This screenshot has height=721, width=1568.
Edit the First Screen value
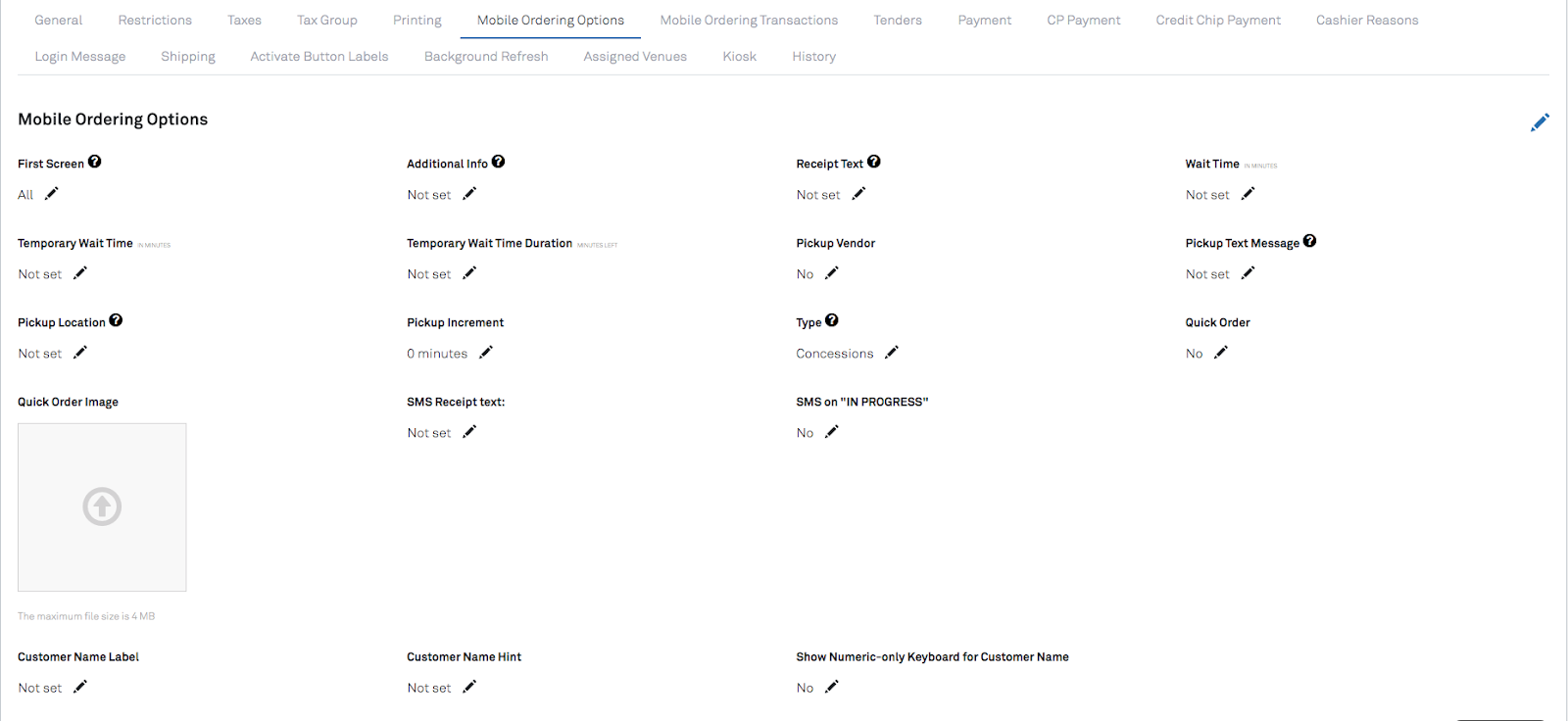point(52,194)
